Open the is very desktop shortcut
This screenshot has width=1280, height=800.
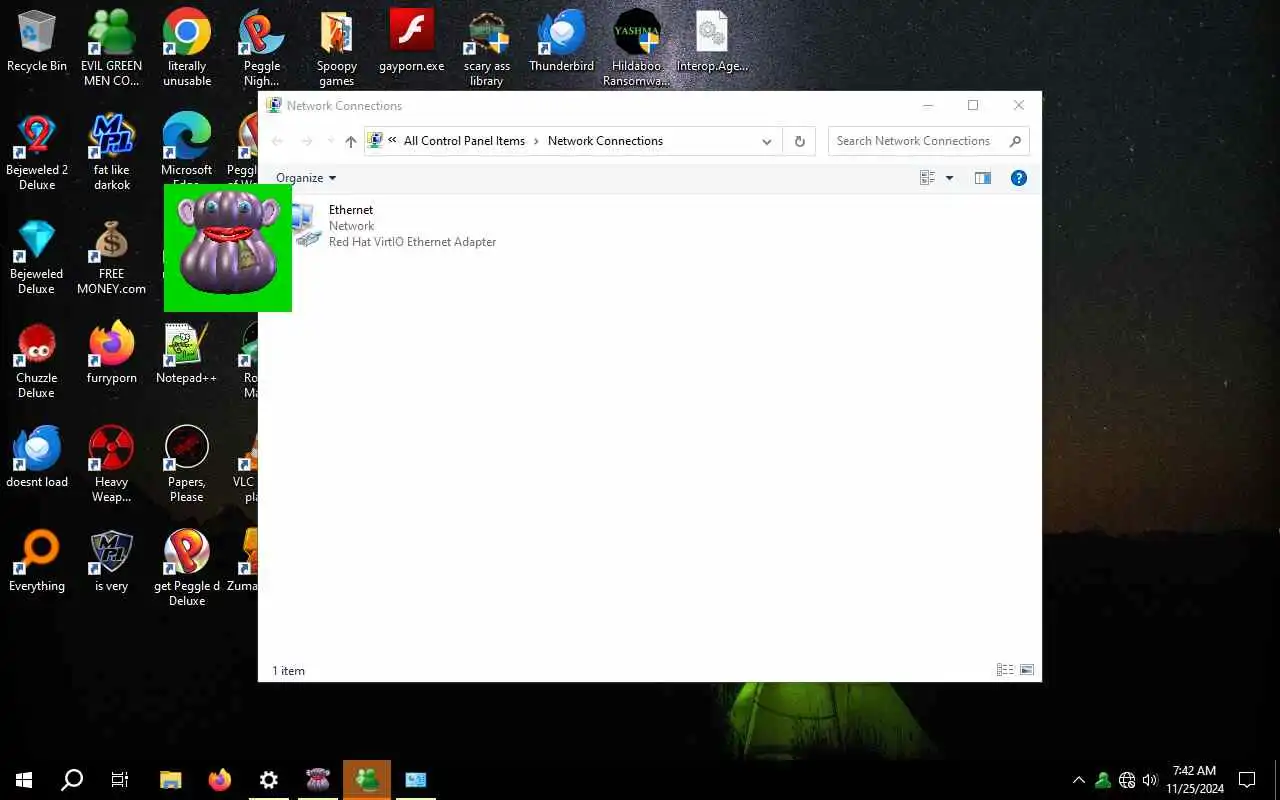tap(112, 562)
